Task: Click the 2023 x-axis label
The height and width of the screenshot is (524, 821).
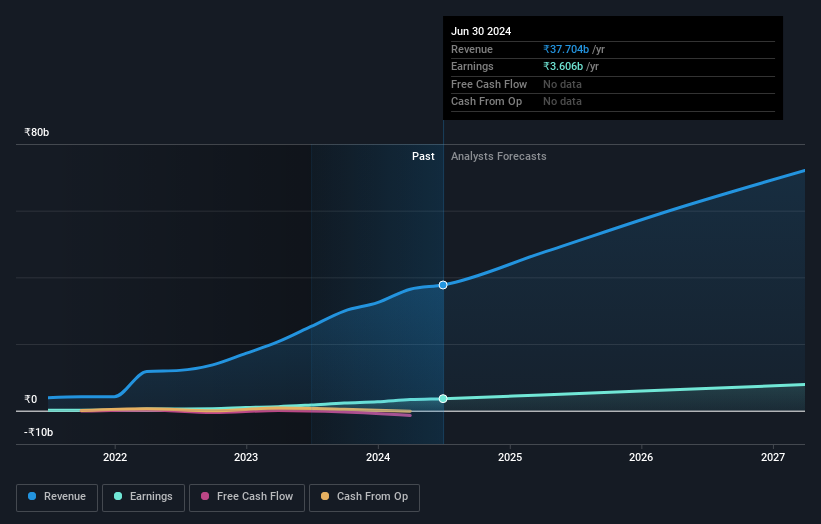Action: pos(246,457)
